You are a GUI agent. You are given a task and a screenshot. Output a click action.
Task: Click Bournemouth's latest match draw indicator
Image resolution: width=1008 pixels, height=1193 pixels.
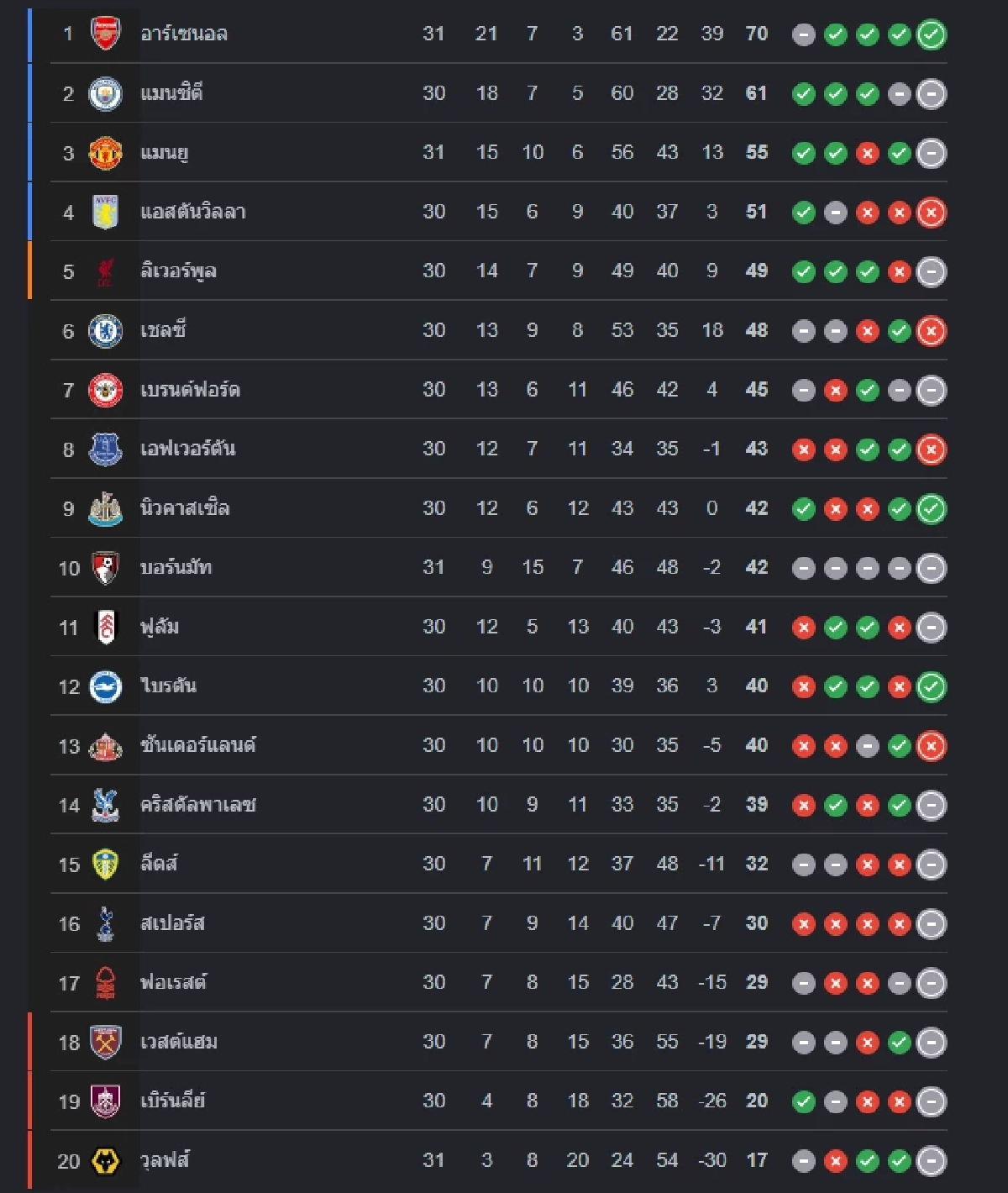pos(931,568)
